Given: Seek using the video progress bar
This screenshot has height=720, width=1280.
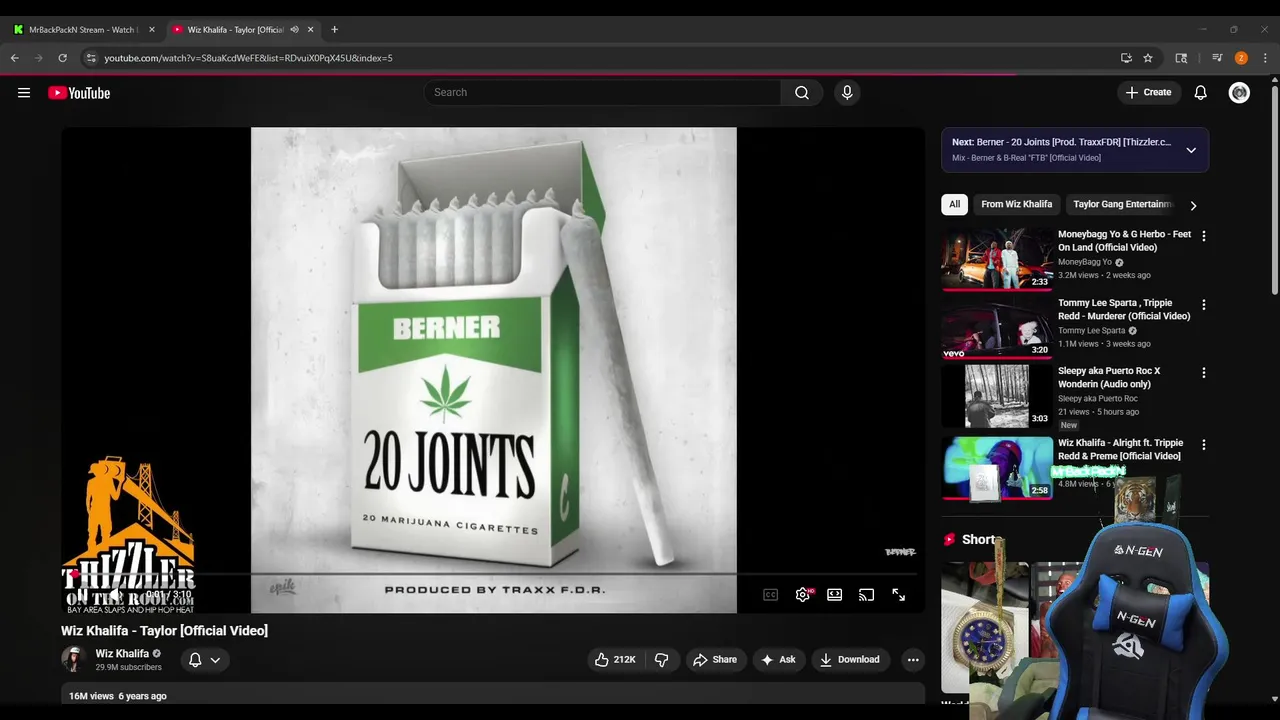Looking at the screenshot, I should pyautogui.click(x=493, y=575).
